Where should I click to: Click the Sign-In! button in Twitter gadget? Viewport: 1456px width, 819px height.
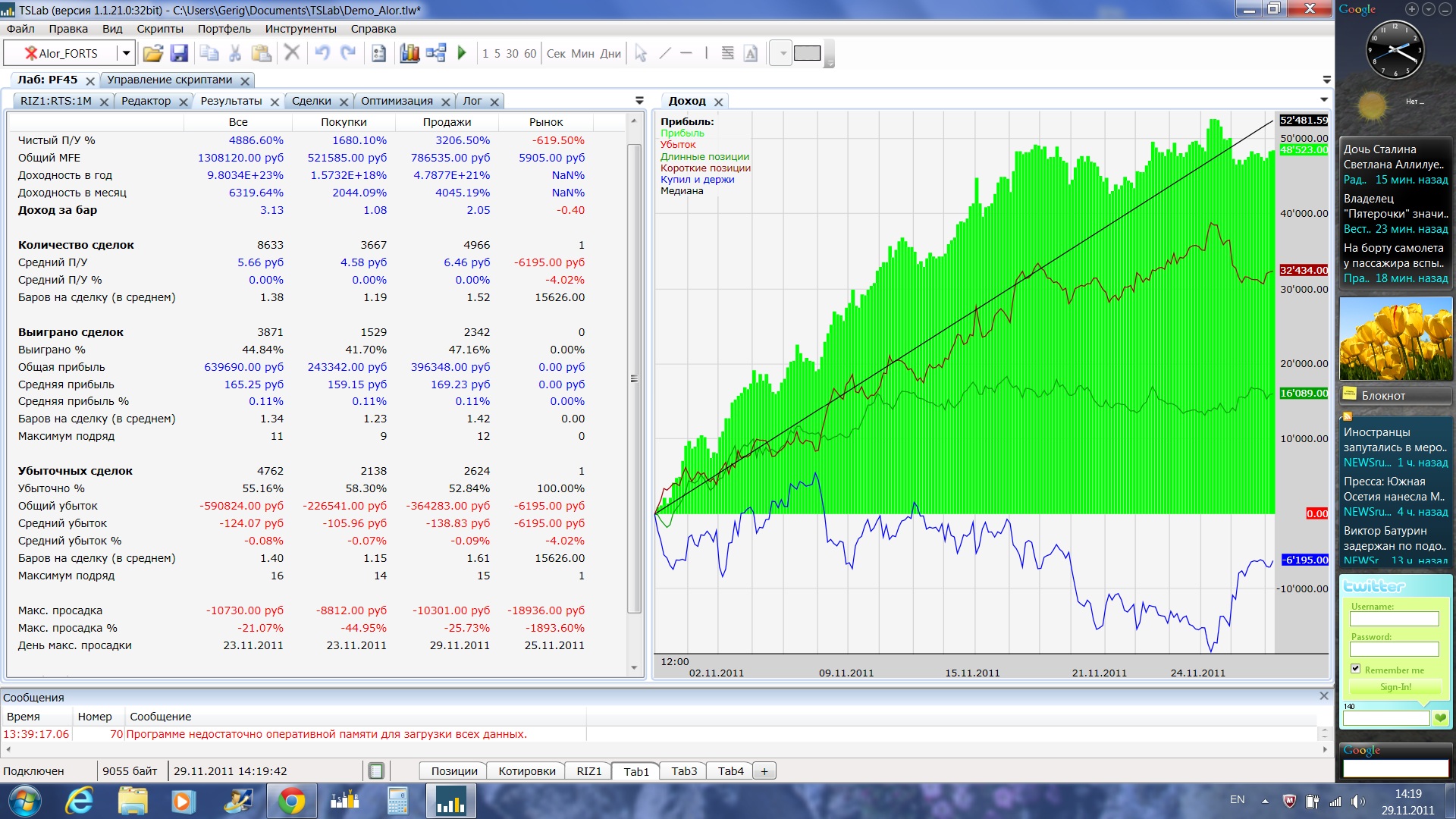click(x=1395, y=687)
